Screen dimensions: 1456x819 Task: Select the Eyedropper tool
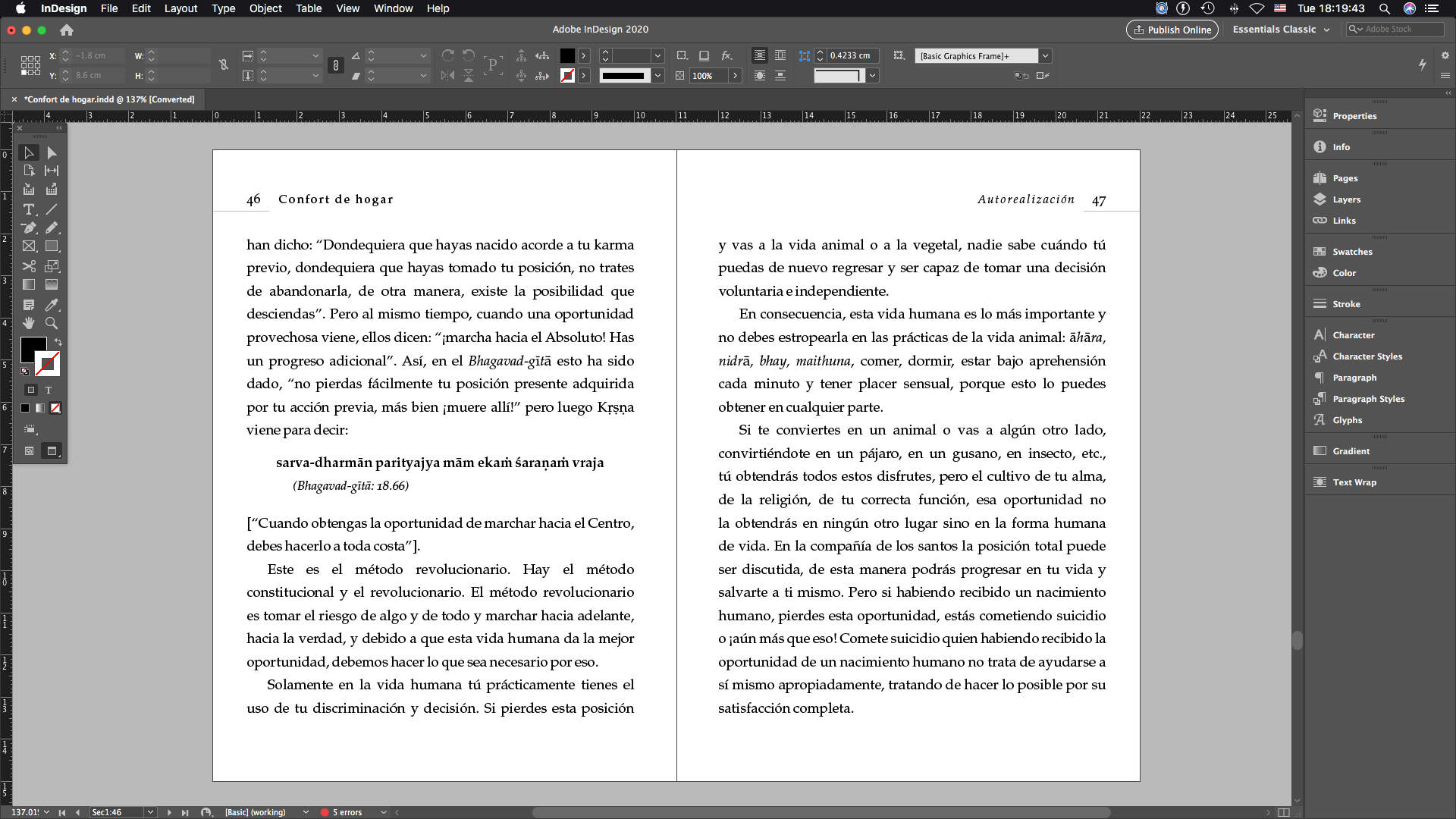click(52, 305)
